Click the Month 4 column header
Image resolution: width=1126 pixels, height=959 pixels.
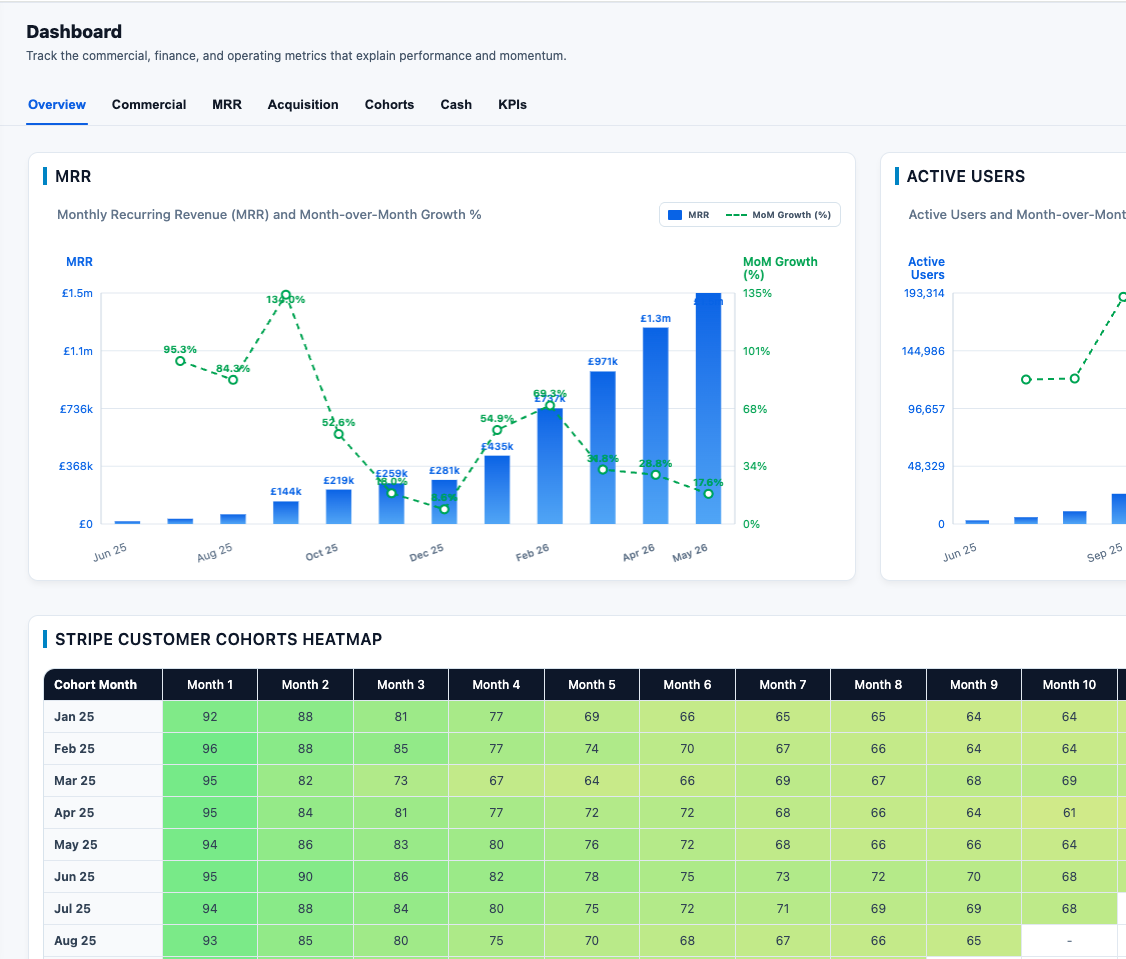[x=496, y=685]
